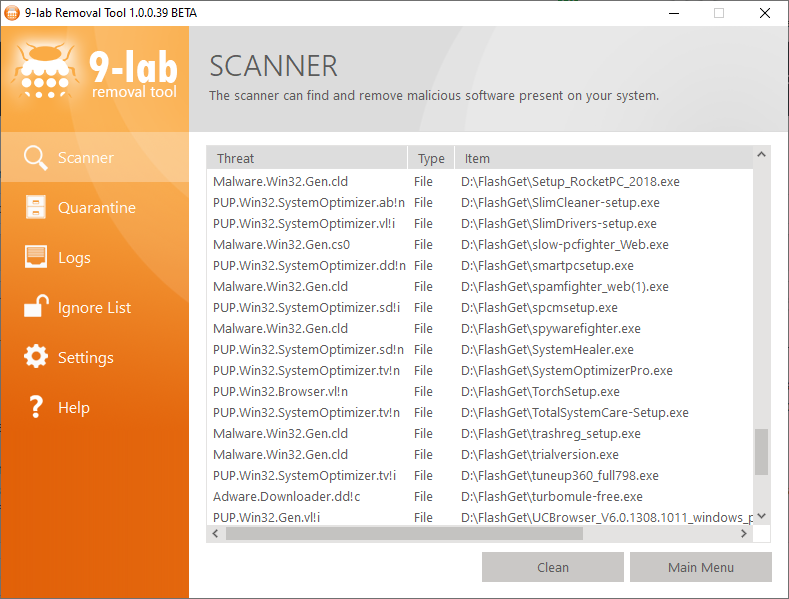Click the horizontal scrollbar thumb
789x599 pixels.
(x=404, y=534)
